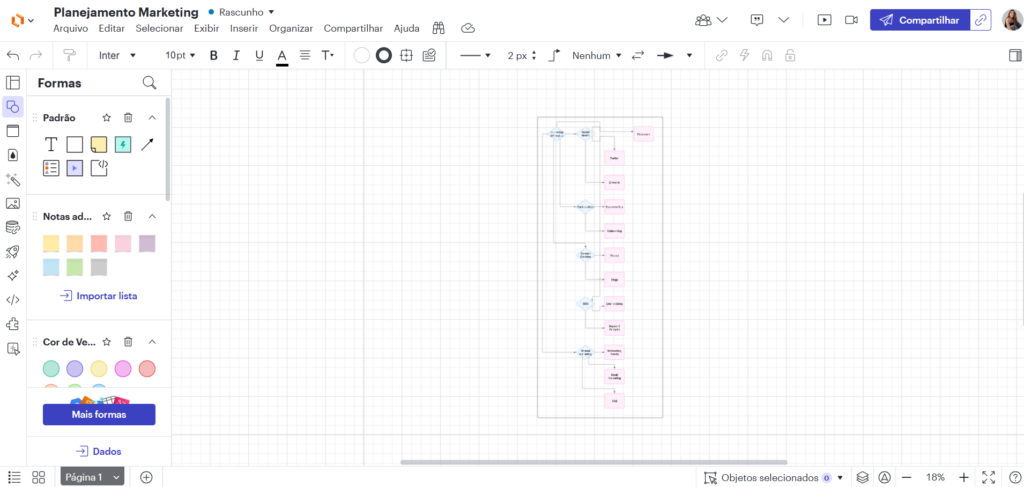Start presentation mode play icon
Image resolution: width=1024 pixels, height=487 pixels.
pyautogui.click(x=825, y=20)
